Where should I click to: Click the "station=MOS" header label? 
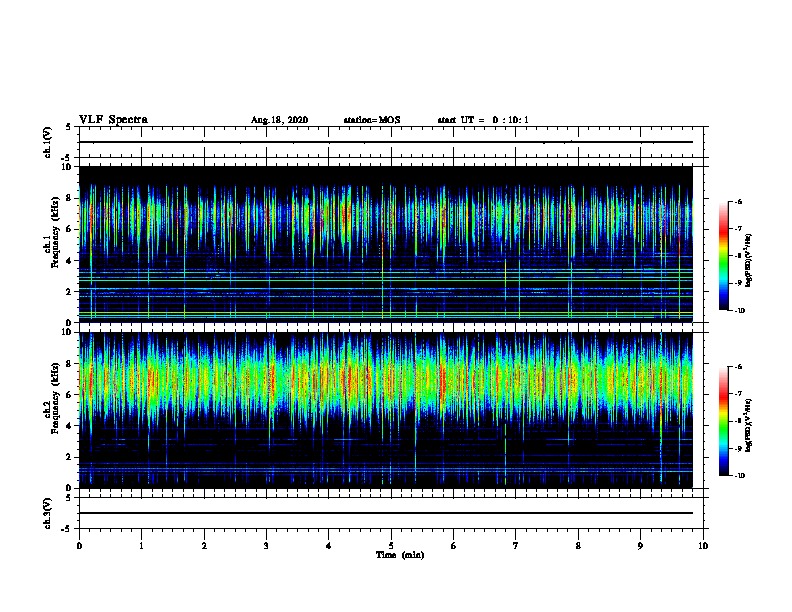372,120
